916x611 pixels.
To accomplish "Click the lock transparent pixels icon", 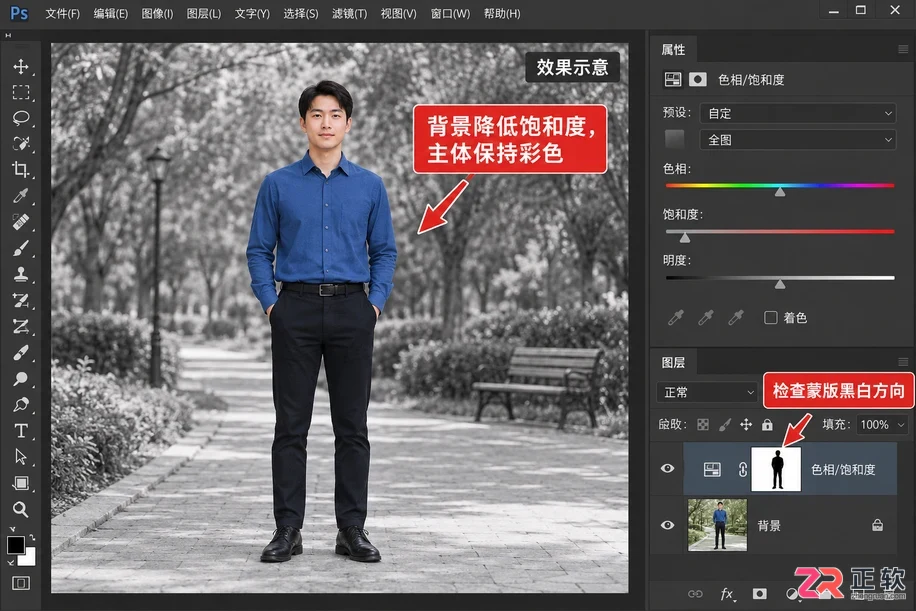I will (x=703, y=425).
